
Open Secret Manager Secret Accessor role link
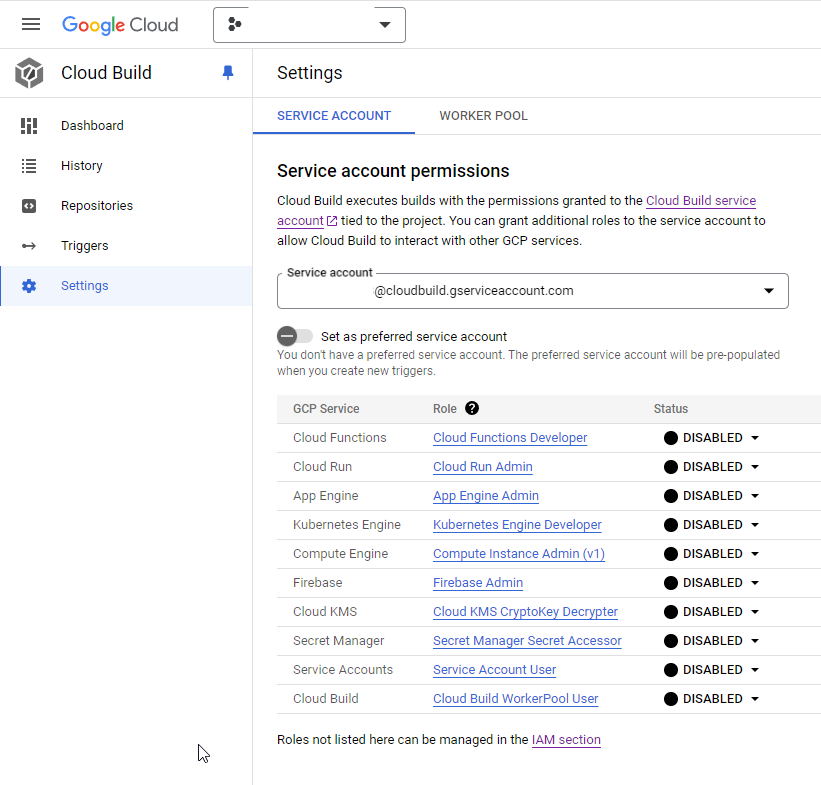[527, 641]
